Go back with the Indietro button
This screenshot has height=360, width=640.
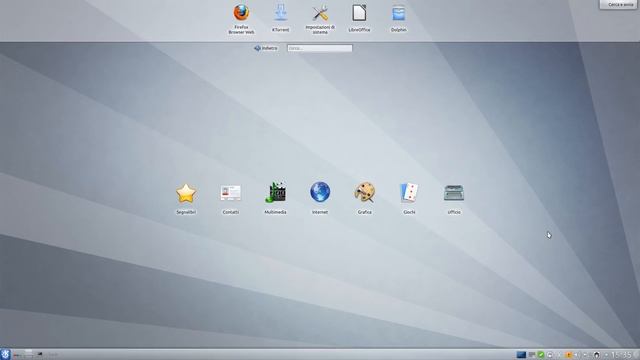(x=266, y=48)
